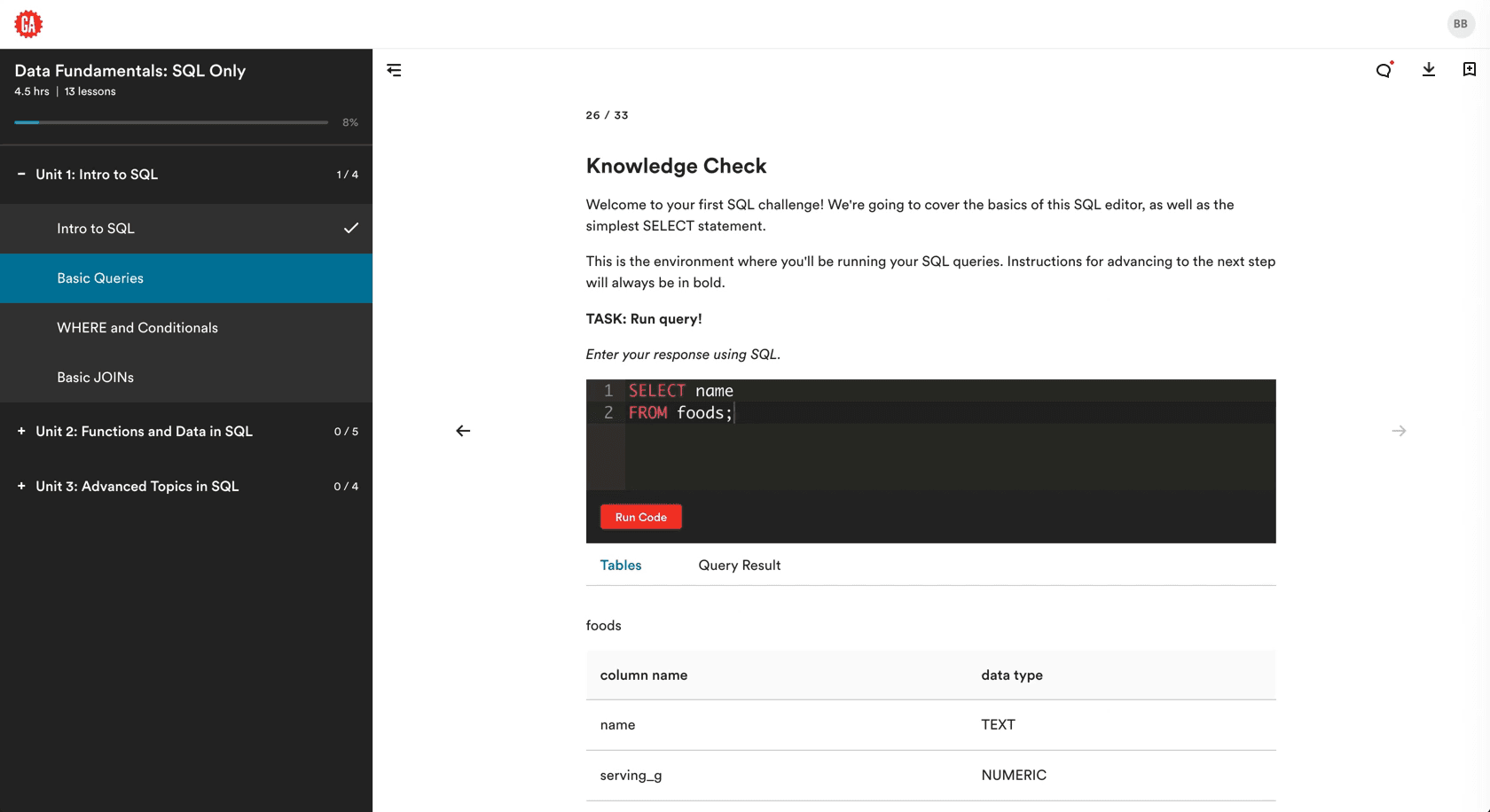Click the FROM keyword in the editor
This screenshot has width=1490, height=812.
pos(648,413)
